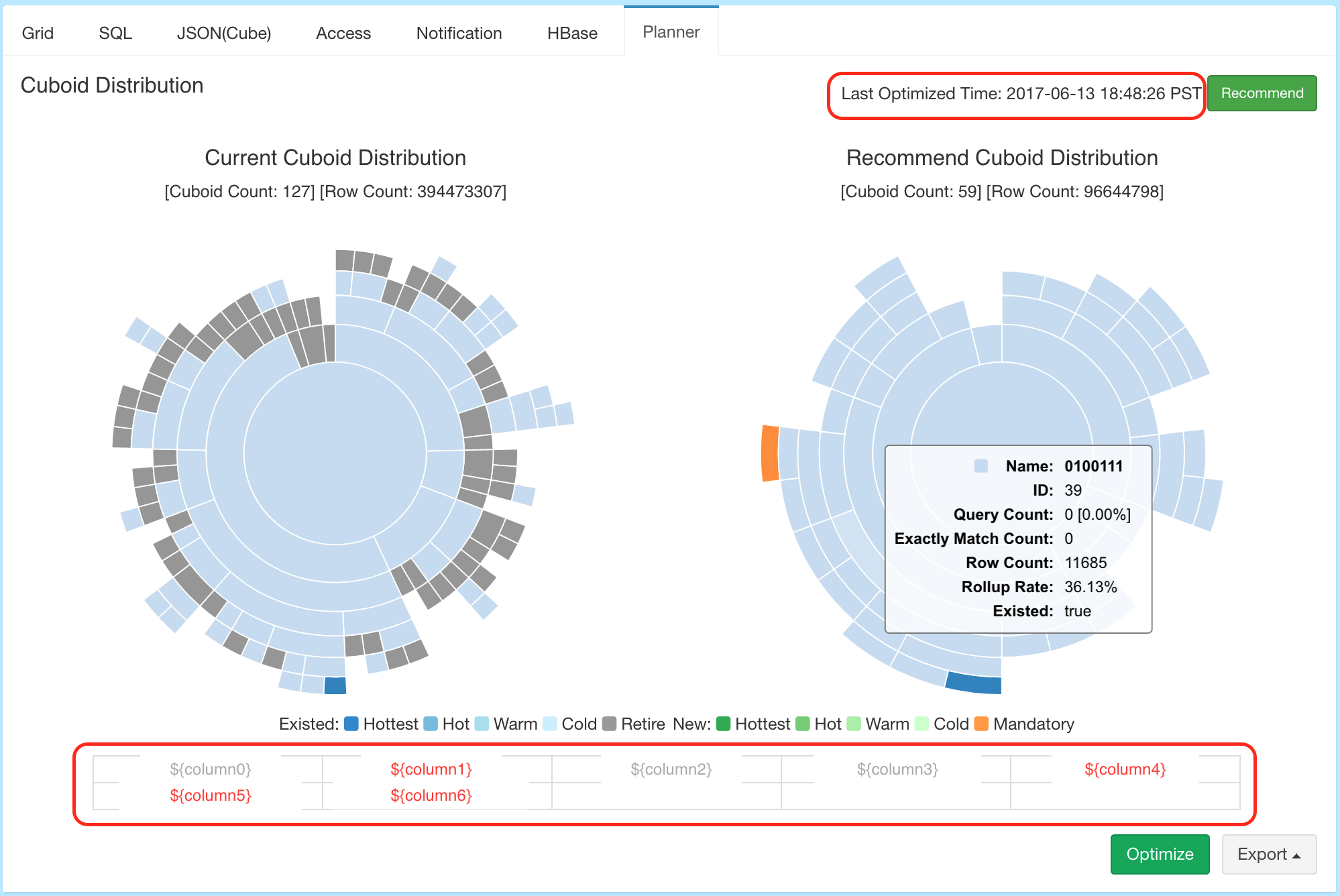
Task: Switch to the Grid tab
Action: coord(38,33)
